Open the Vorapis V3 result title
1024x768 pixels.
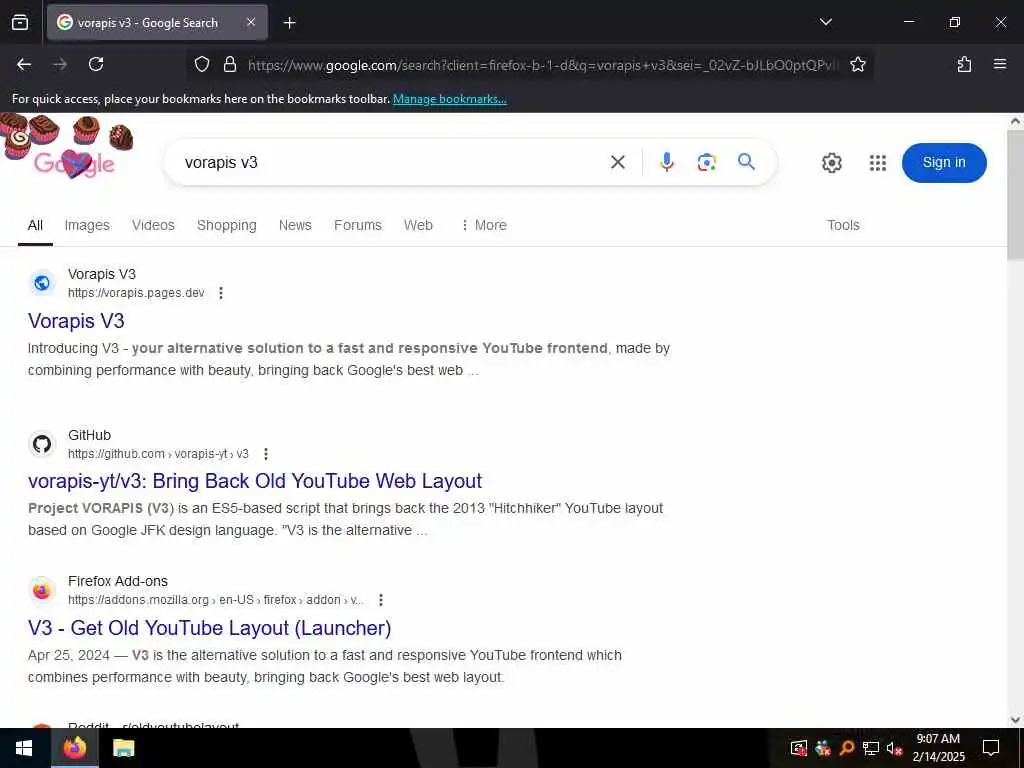coord(76,321)
